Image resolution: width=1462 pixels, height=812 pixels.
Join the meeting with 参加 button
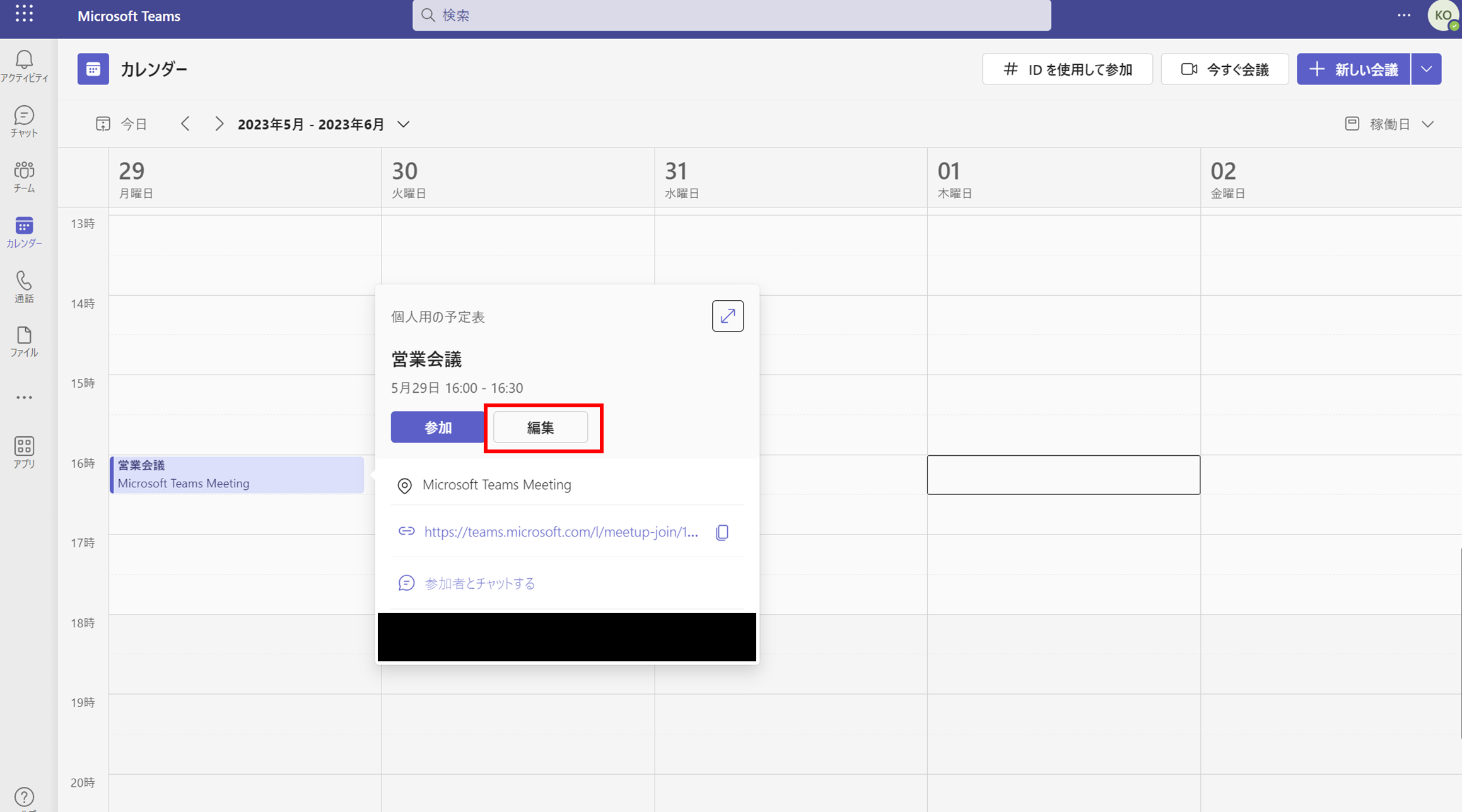pos(438,427)
